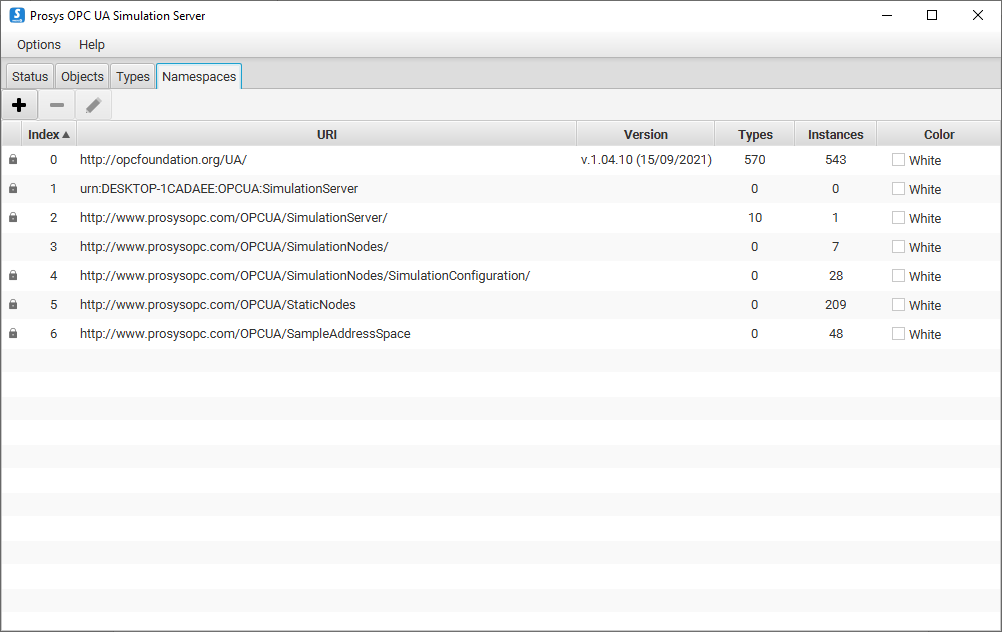
Task: Toggle White color checkbox for index 3 row
Action: point(898,247)
